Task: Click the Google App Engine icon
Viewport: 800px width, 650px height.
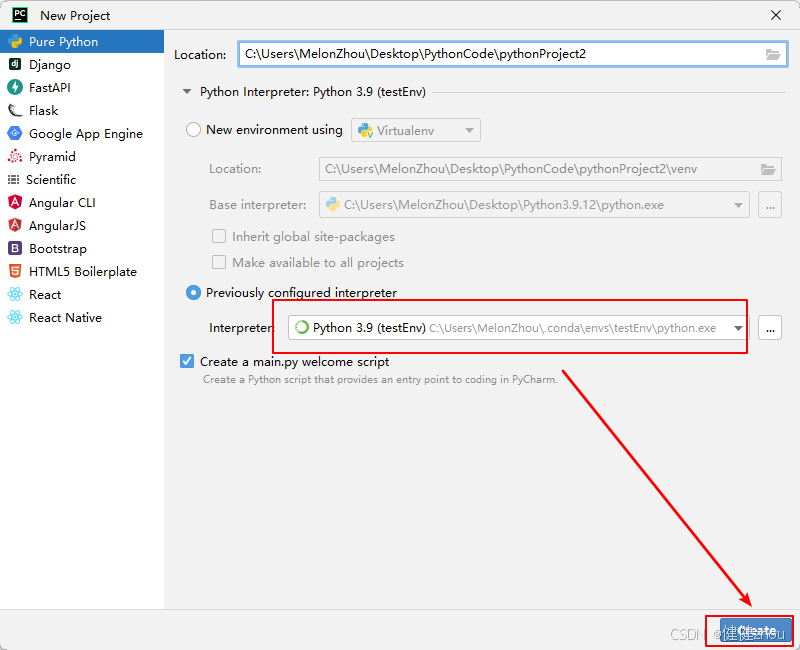Action: (x=15, y=133)
